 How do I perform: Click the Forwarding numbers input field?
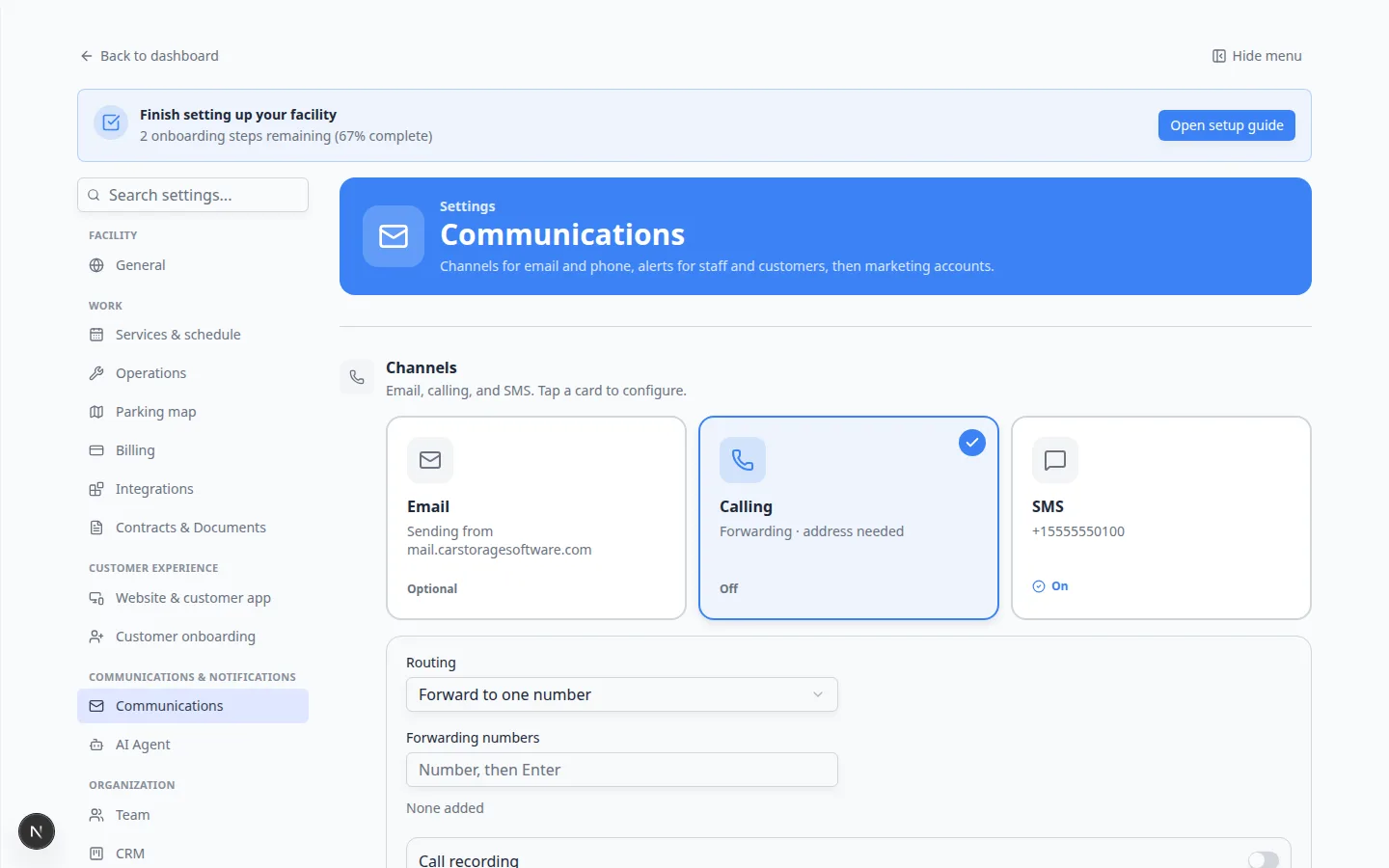point(622,770)
